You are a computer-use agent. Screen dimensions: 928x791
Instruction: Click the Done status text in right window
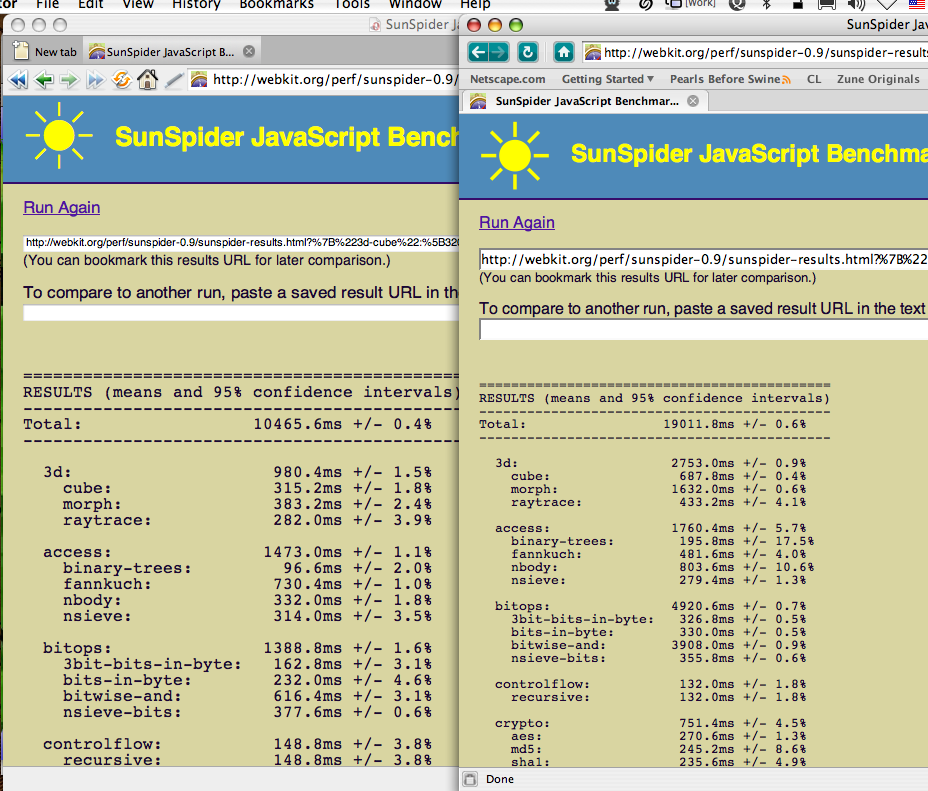[500, 779]
